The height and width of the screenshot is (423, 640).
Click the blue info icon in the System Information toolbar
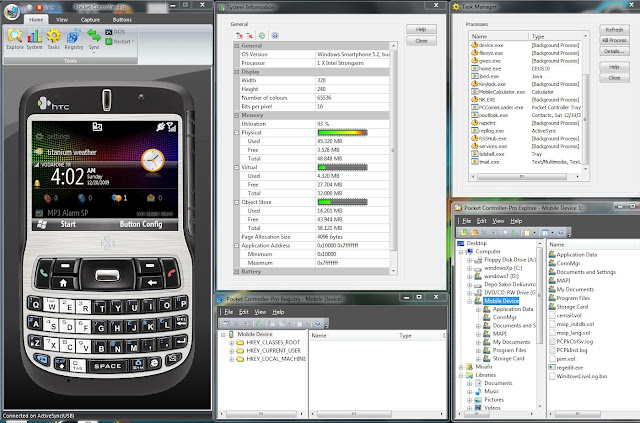[275, 36]
